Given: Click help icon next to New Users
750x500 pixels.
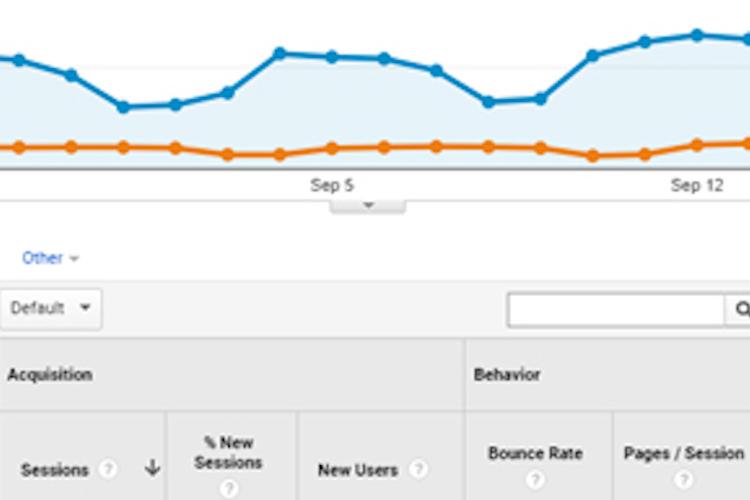Looking at the screenshot, I should click(x=418, y=469).
